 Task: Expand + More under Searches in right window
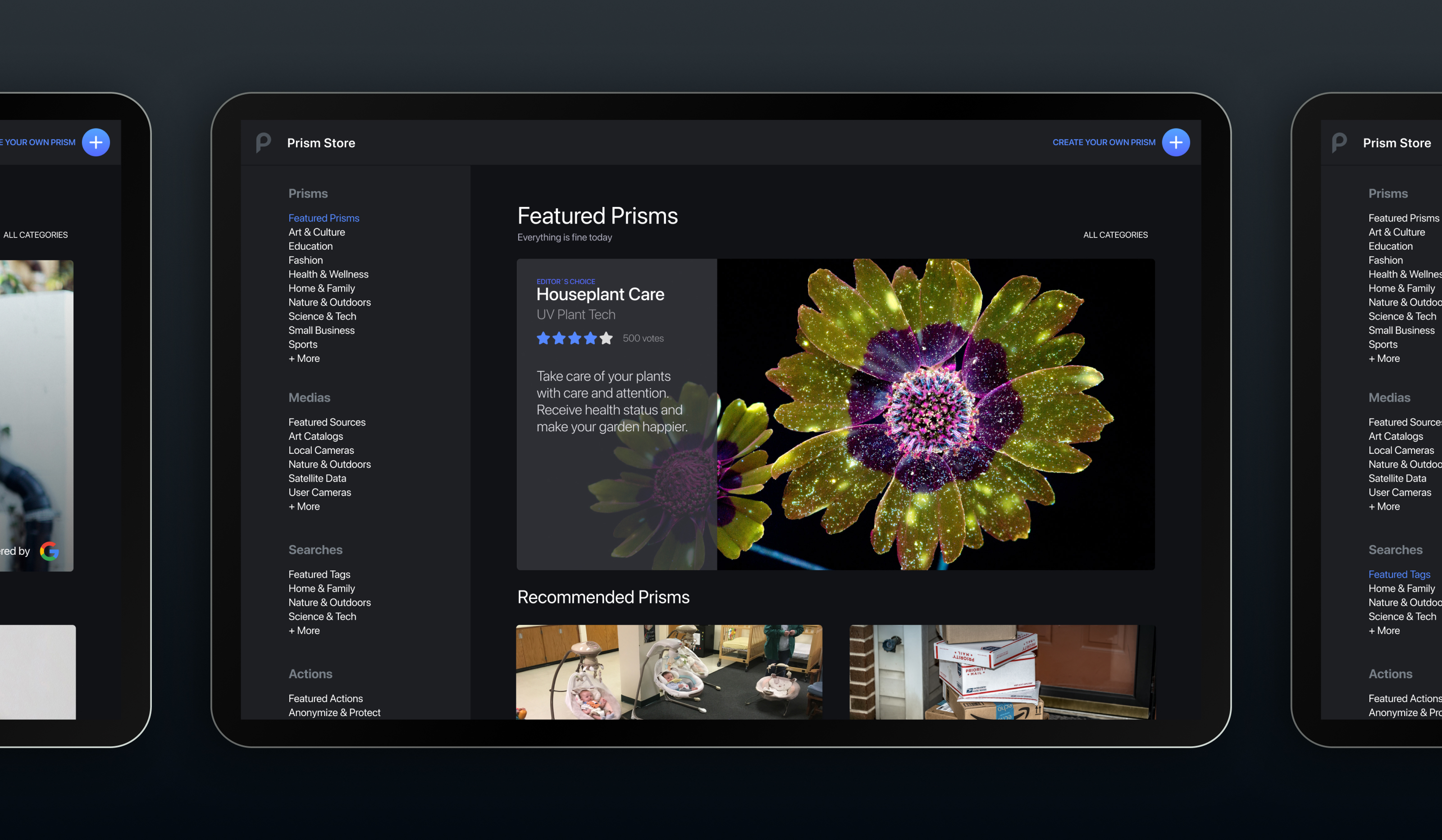pos(1383,630)
